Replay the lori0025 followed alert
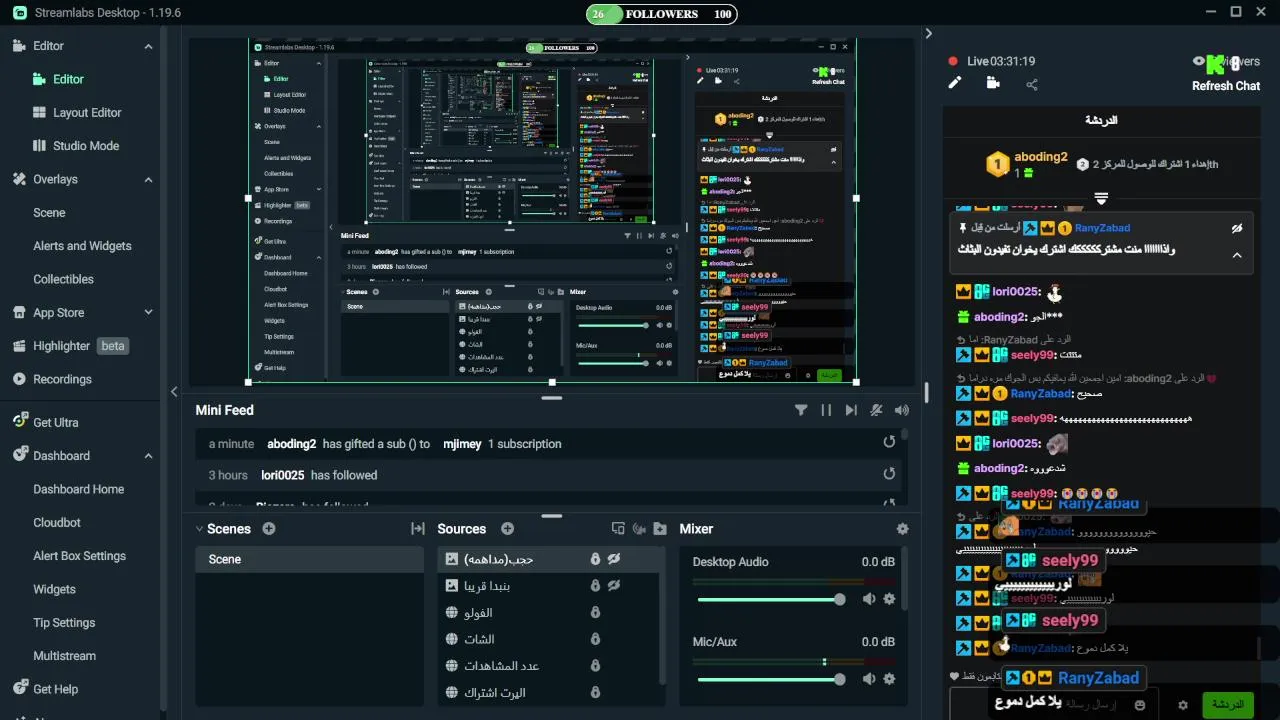This screenshot has width=1280, height=720. click(x=889, y=474)
